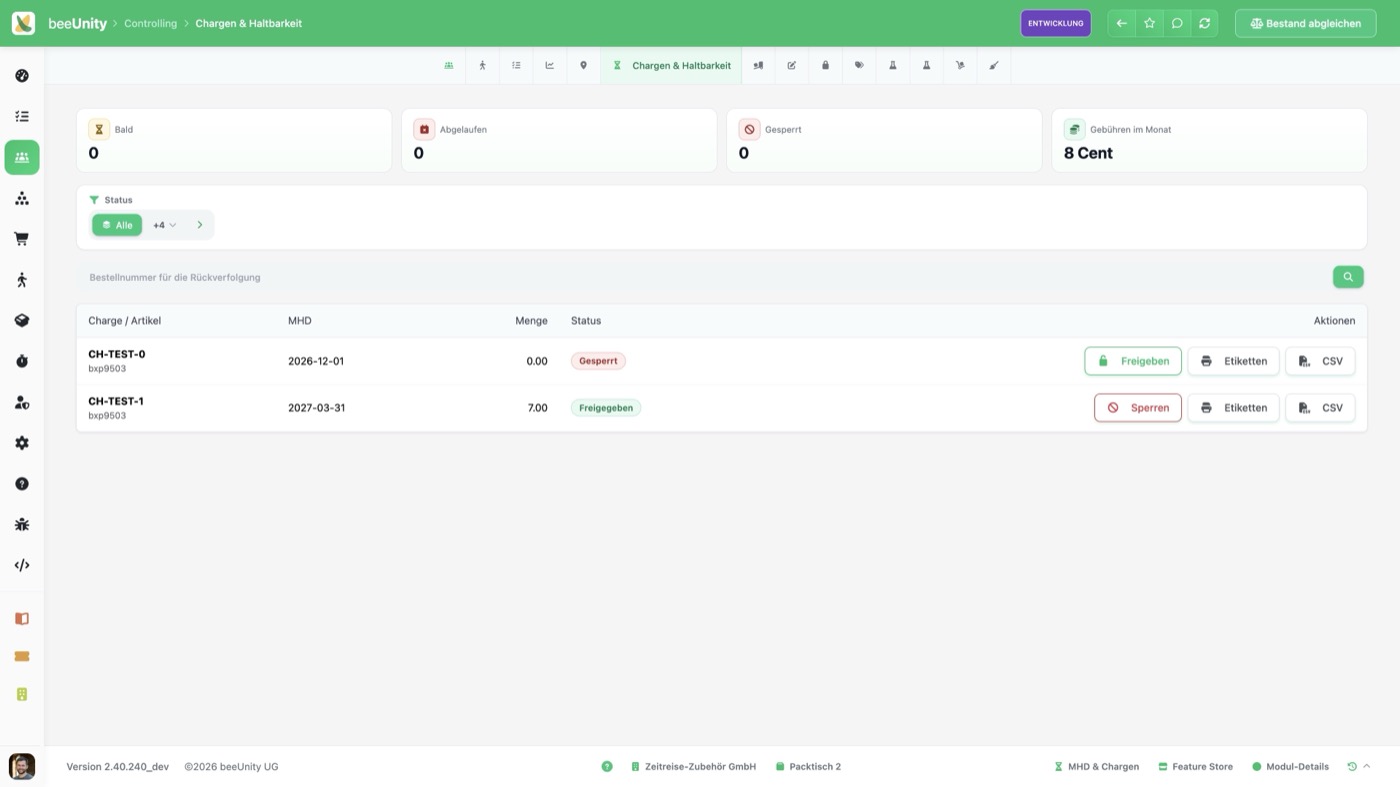The image size is (1400, 787).
Task: Open the walking person icon in sidebar
Action: [22, 280]
